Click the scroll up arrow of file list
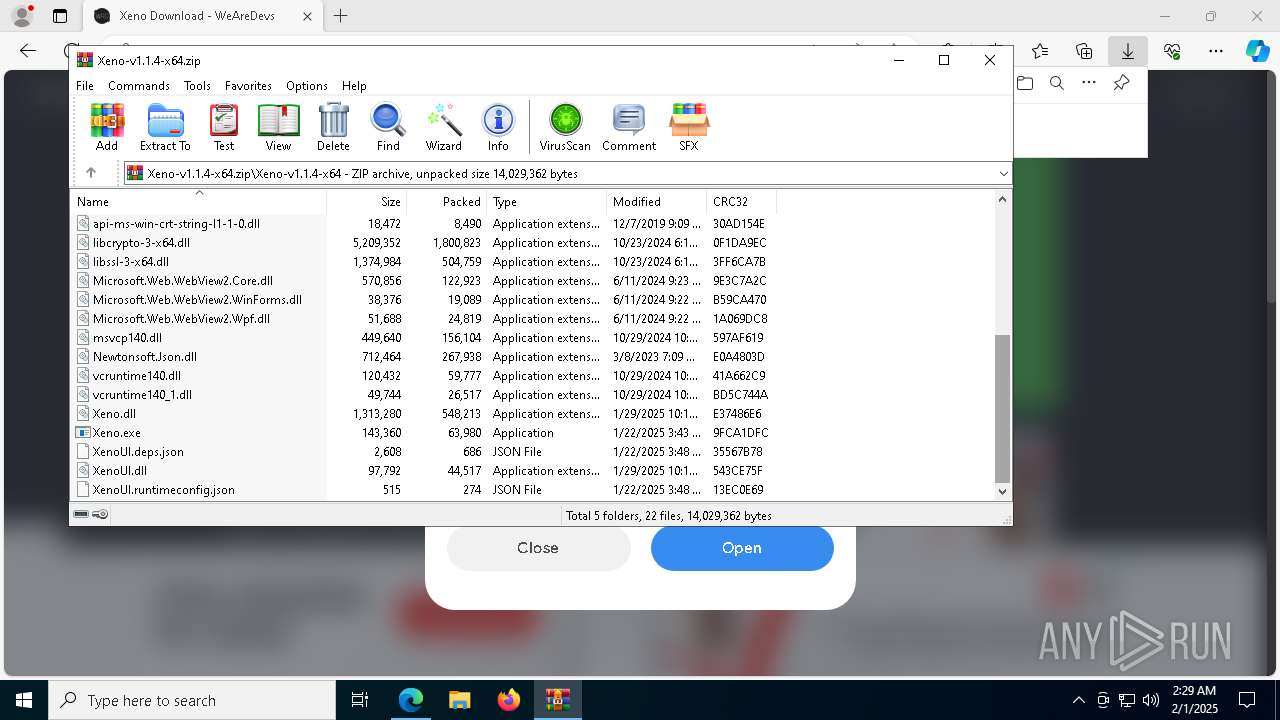Screen dimensions: 1280x720 (x=1003, y=199)
